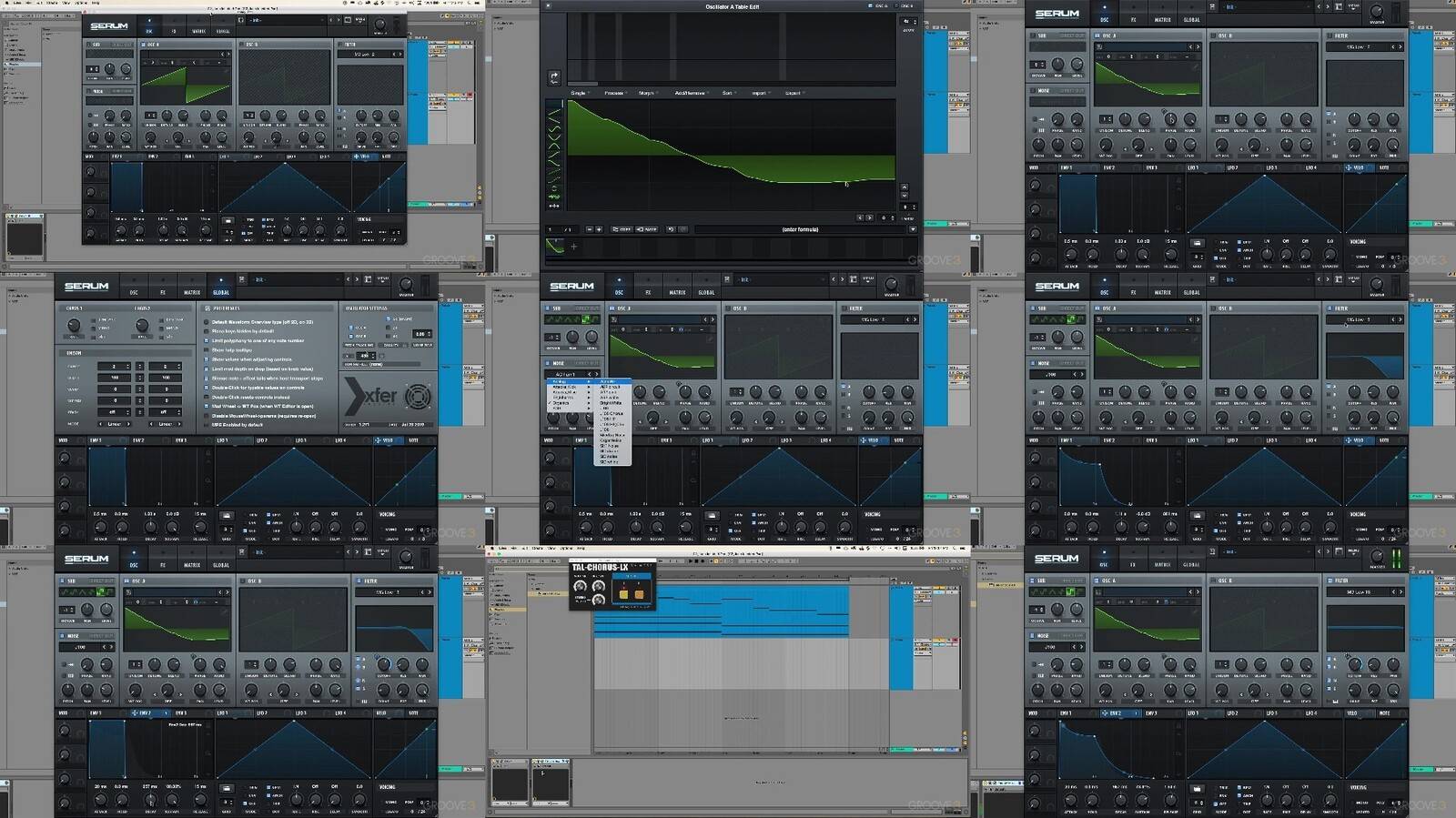Viewport: 1456px width, 818px height.
Task: Click the OSC A pencil edit icon in the noise-menu Serum view
Action: (x=710, y=339)
